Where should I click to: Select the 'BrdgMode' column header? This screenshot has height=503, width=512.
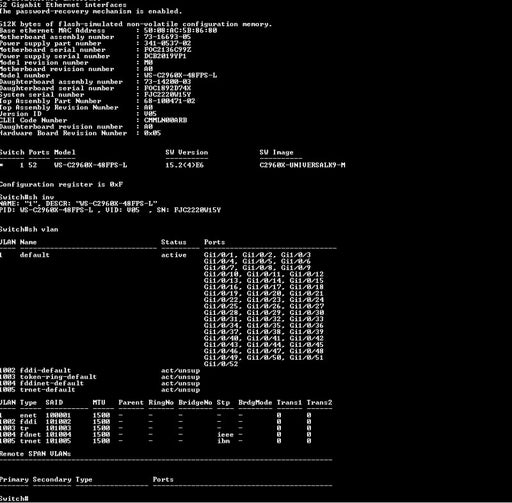[x=255, y=403]
